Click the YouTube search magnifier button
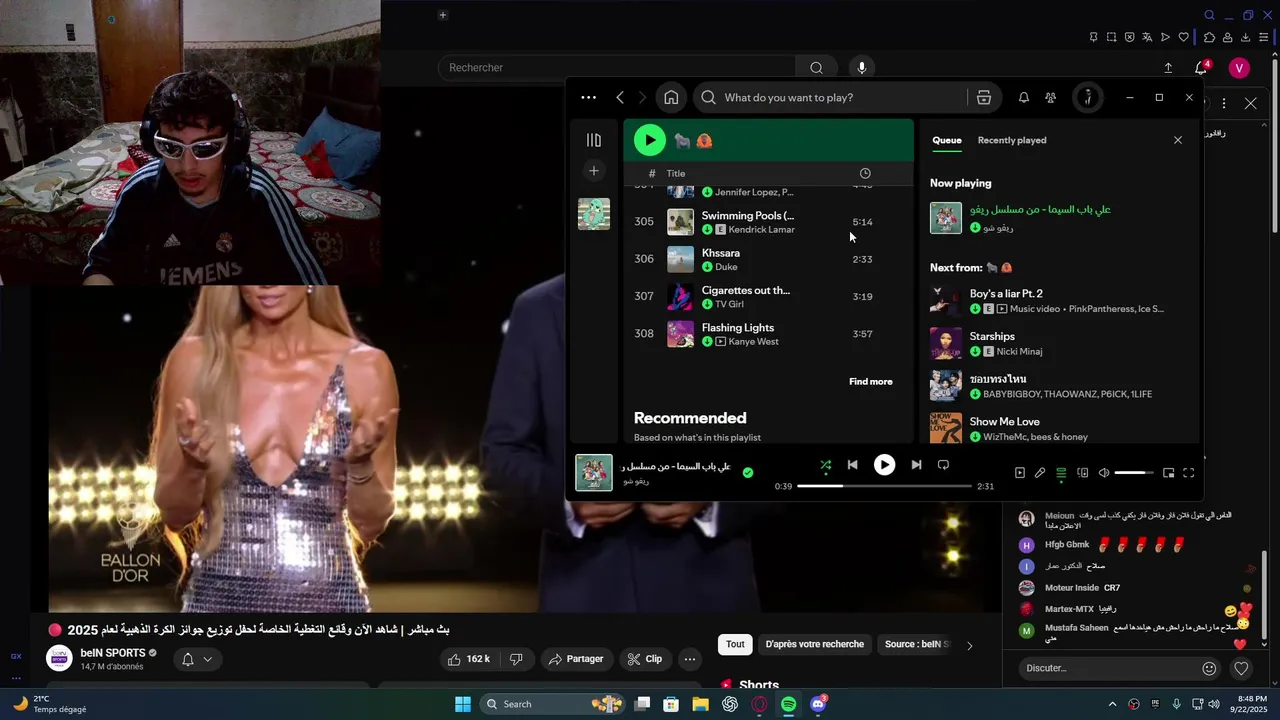 [817, 68]
